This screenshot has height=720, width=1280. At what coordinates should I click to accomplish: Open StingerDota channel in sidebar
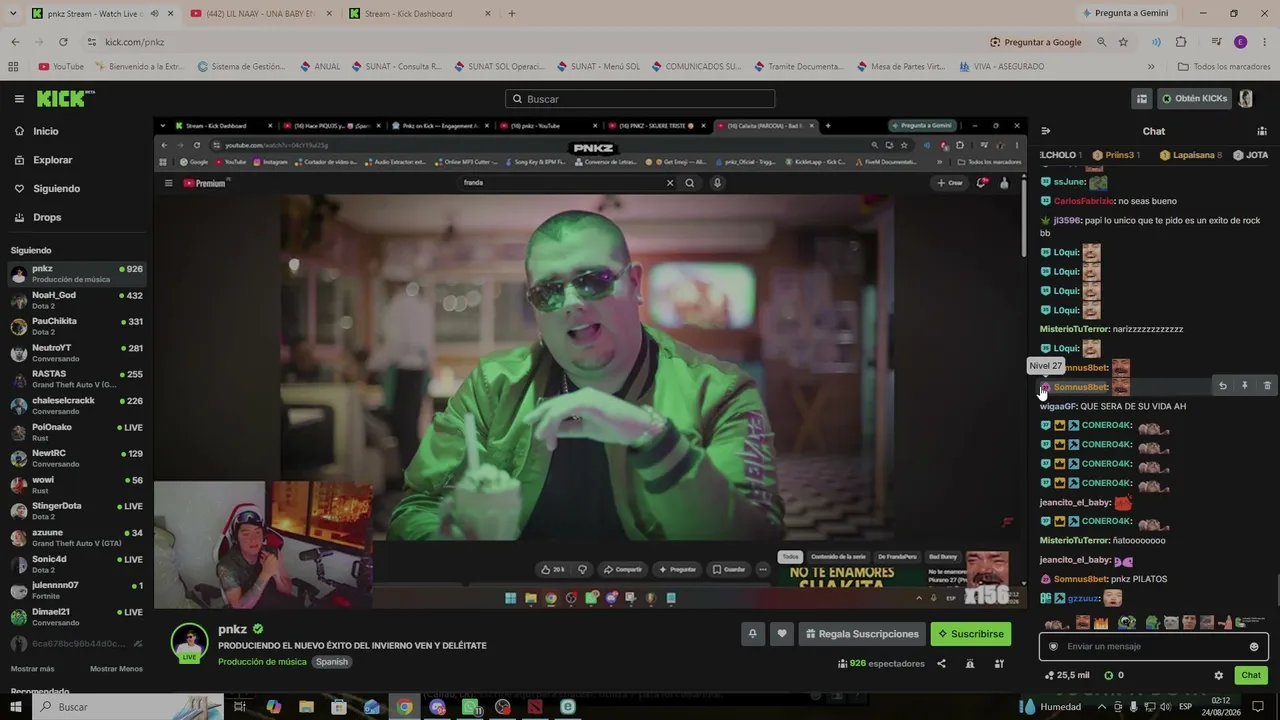[x=77, y=511]
